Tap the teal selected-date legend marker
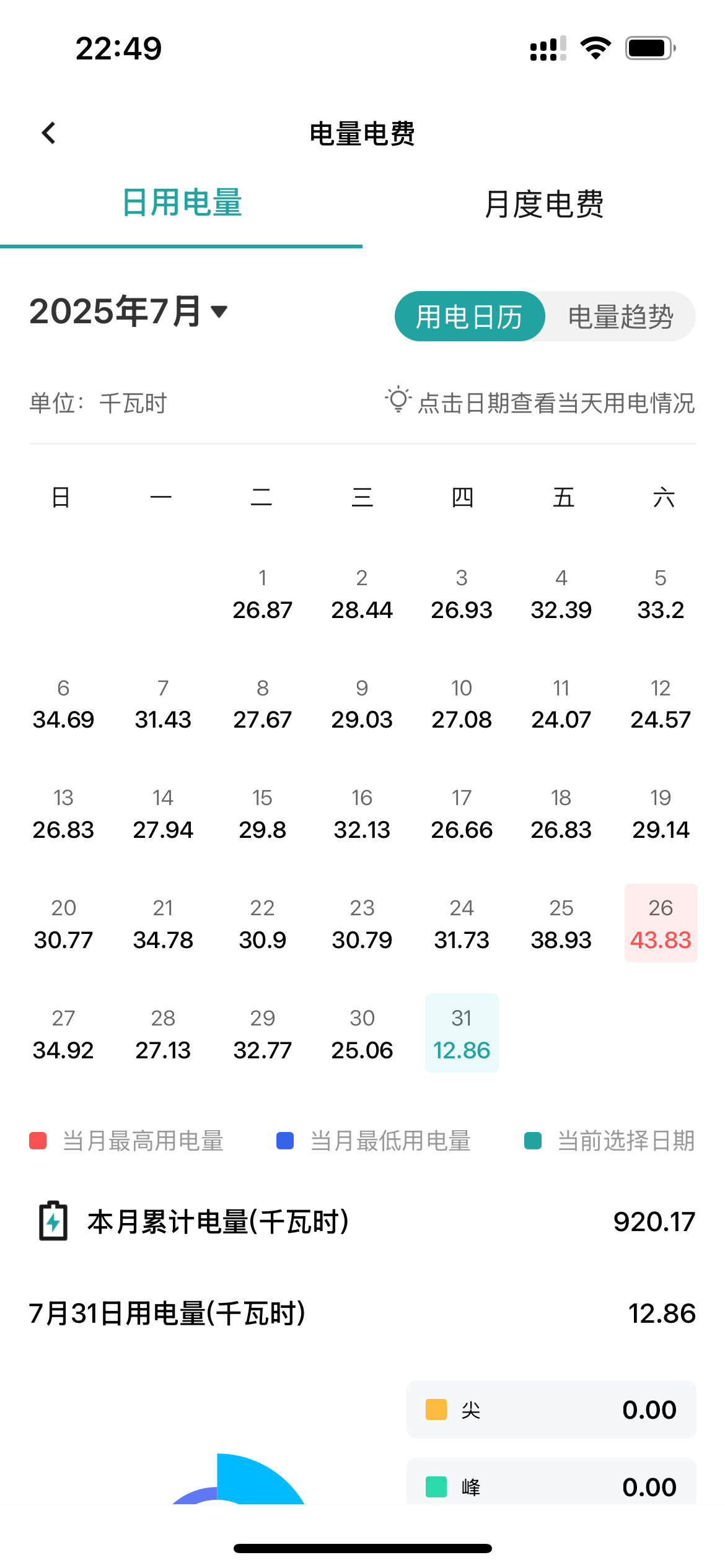 coord(533,1141)
